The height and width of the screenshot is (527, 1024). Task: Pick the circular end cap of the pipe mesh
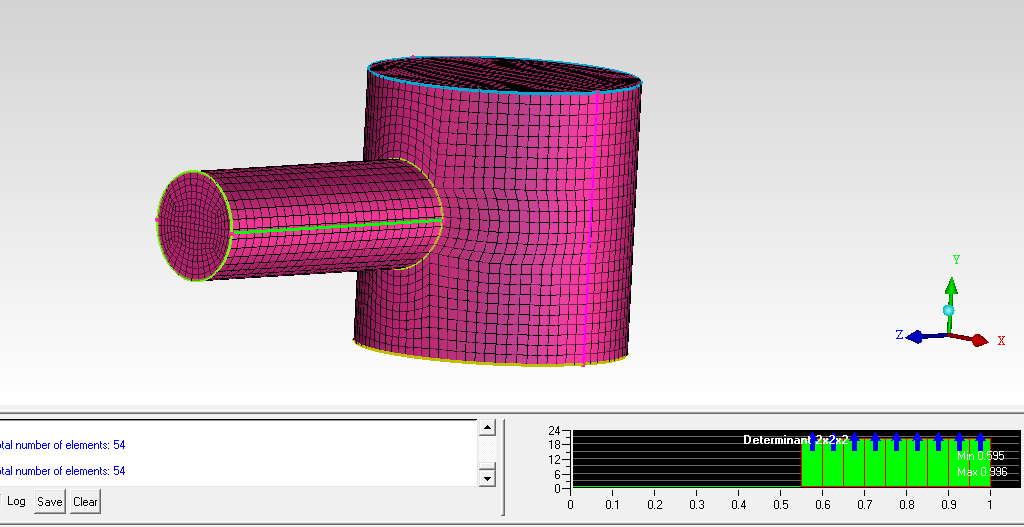(x=191, y=225)
